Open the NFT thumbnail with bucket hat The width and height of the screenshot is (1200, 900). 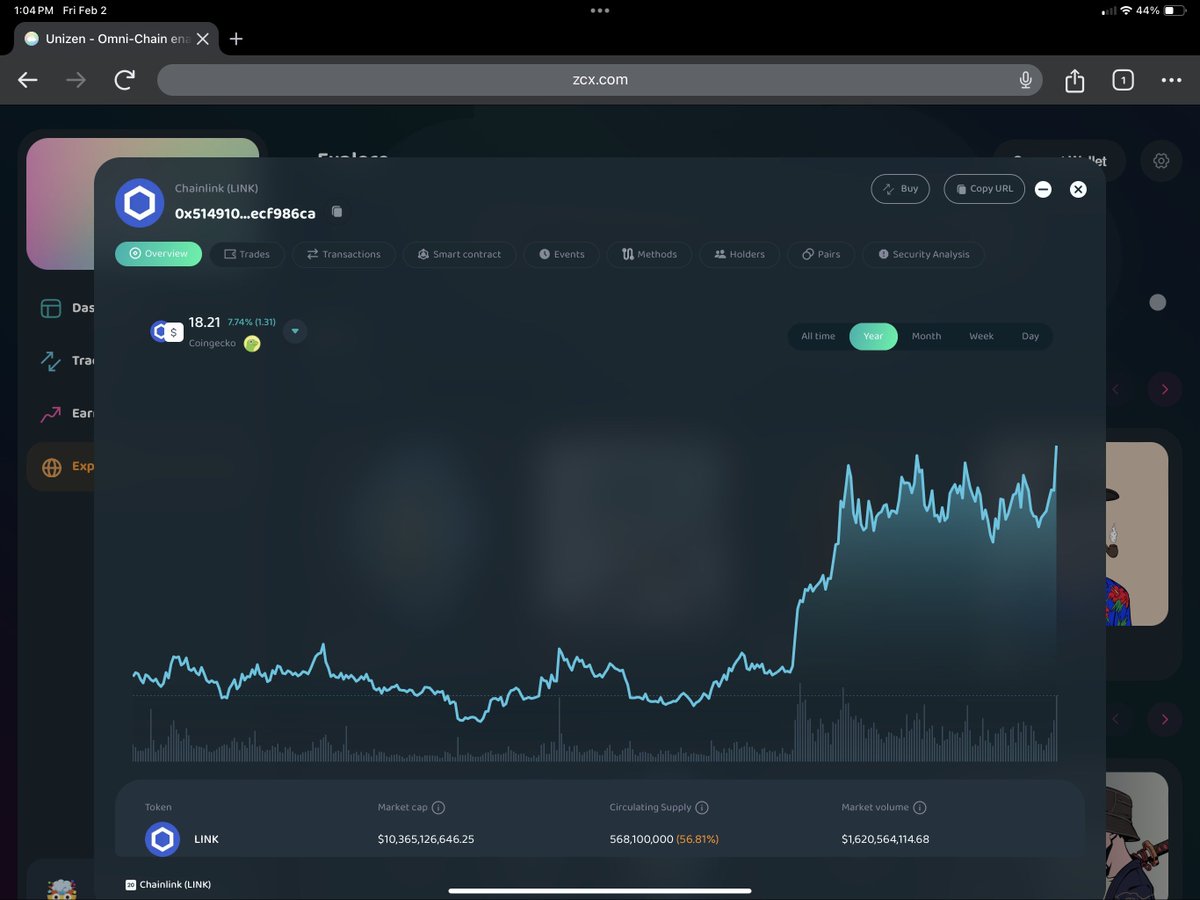[1137, 836]
